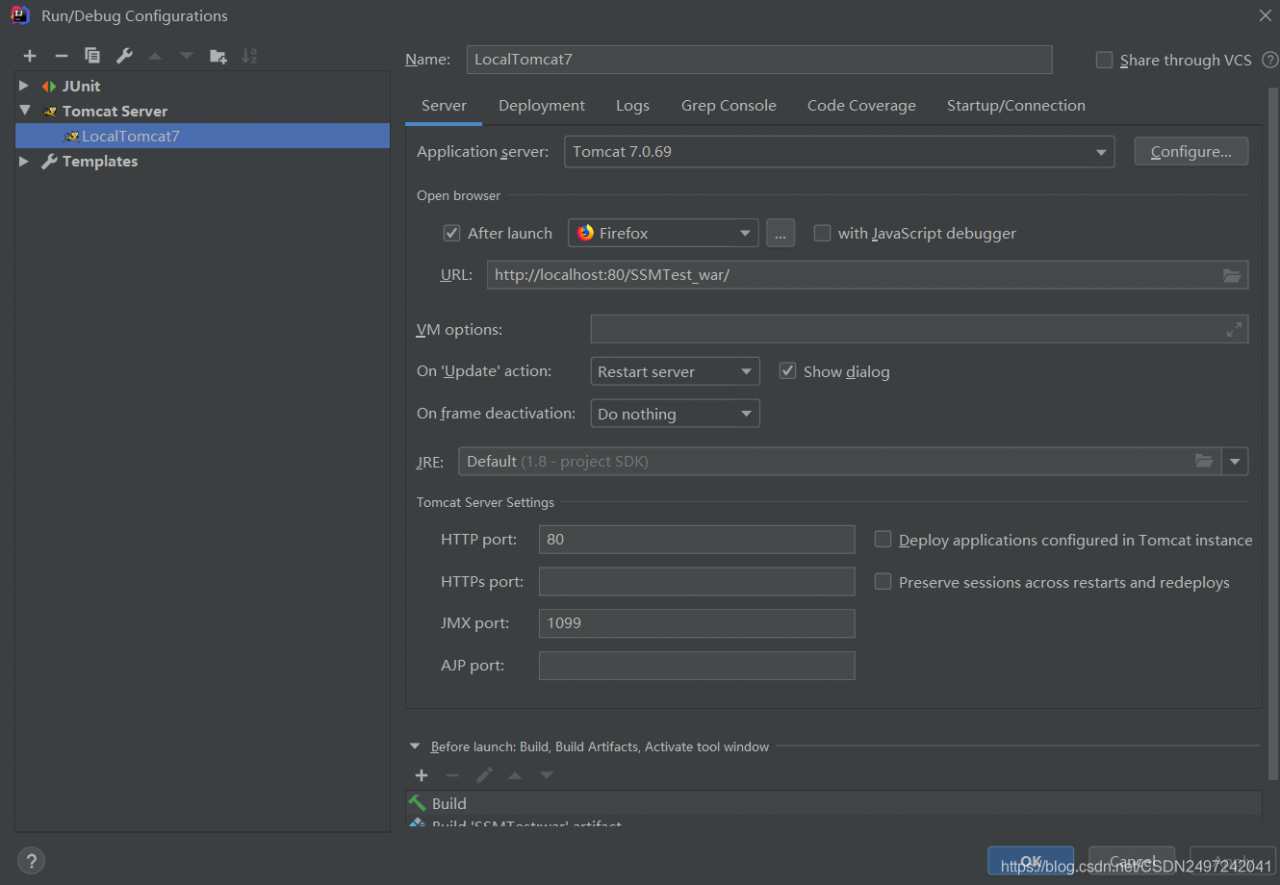
Task: Open On 'Update' action Restart server dropdown
Action: click(x=675, y=371)
